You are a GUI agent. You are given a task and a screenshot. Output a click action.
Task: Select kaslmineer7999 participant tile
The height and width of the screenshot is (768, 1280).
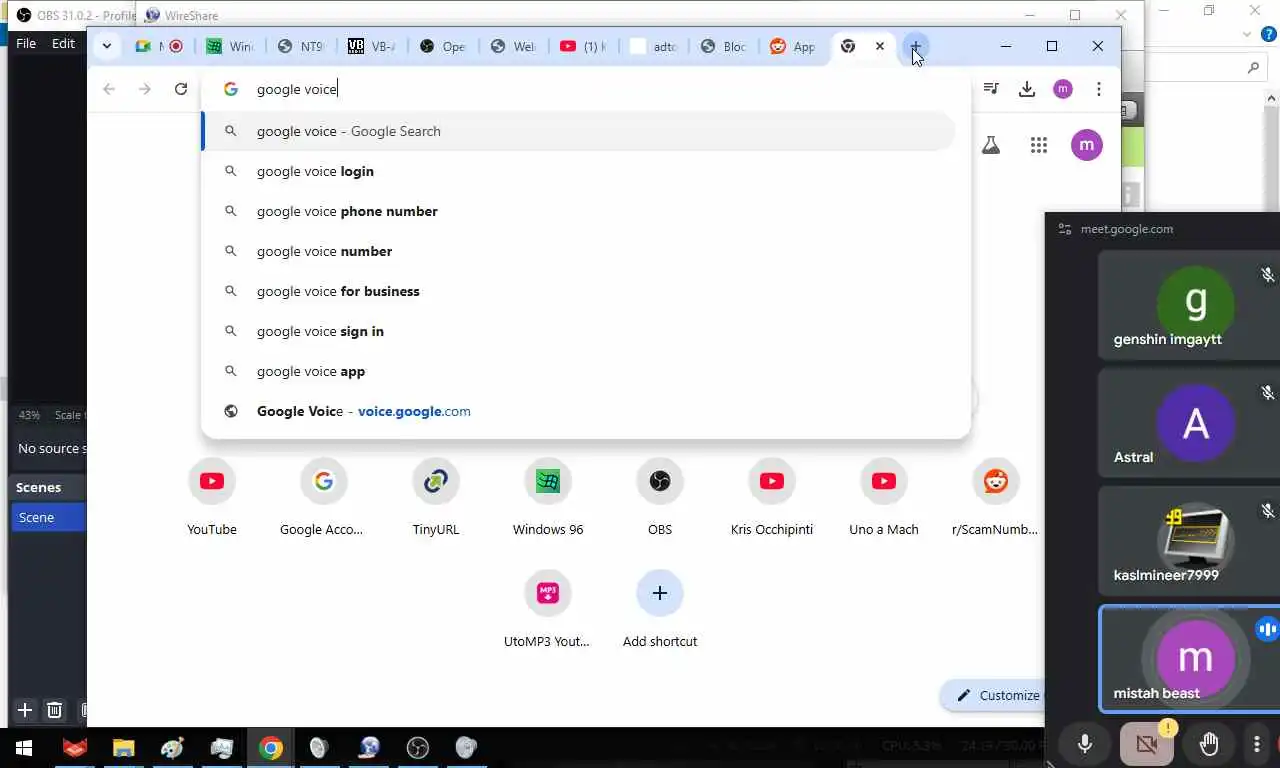click(x=1189, y=540)
